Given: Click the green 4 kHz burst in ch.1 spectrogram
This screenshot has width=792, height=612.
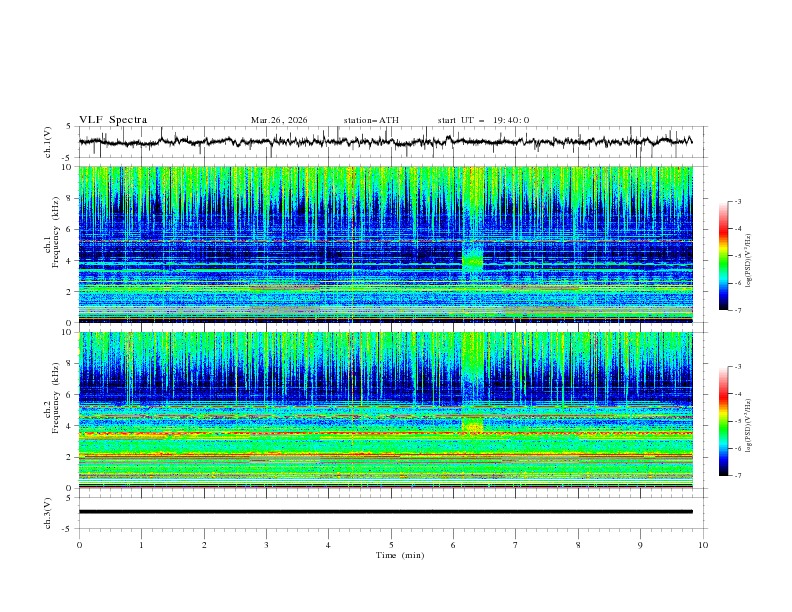Looking at the screenshot, I should pyautogui.click(x=473, y=261).
